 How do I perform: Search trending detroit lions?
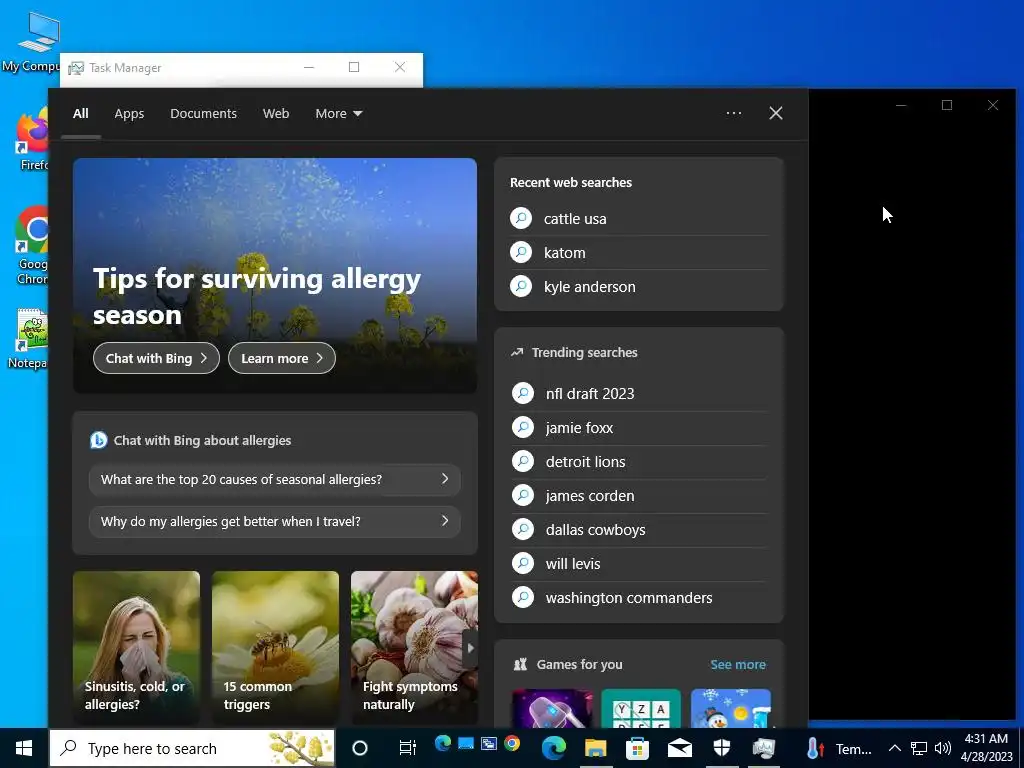coord(639,462)
